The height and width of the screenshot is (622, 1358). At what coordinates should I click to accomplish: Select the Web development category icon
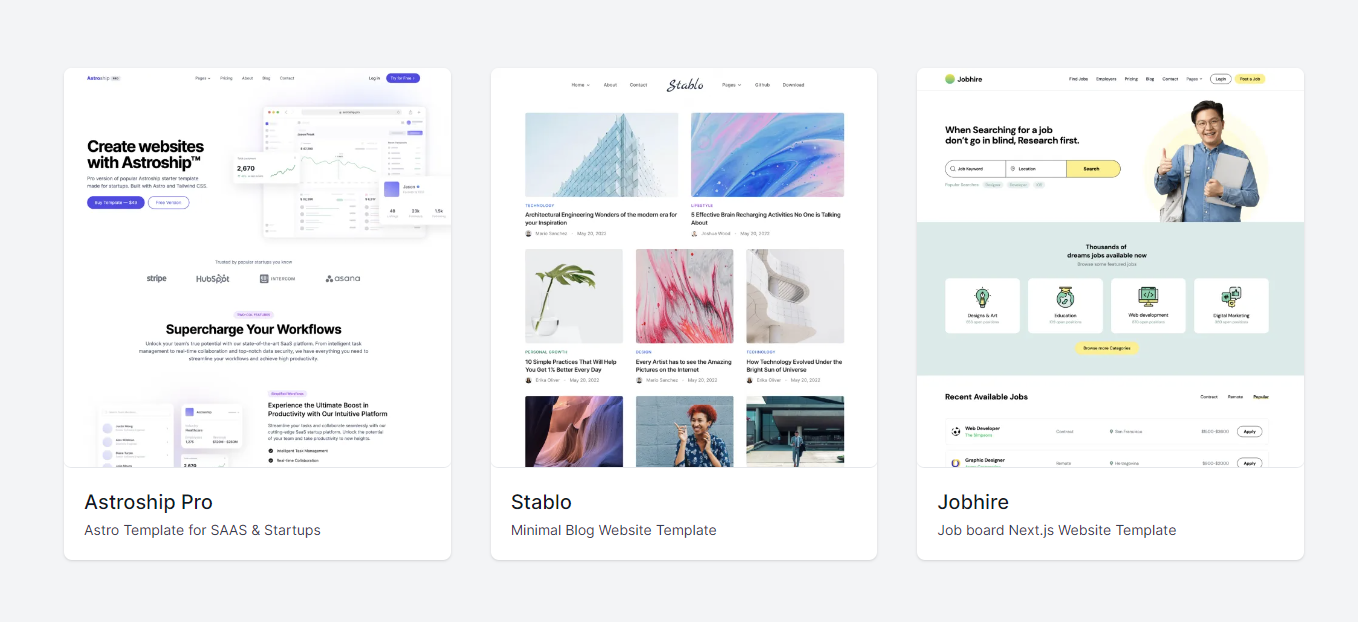tap(1148, 296)
